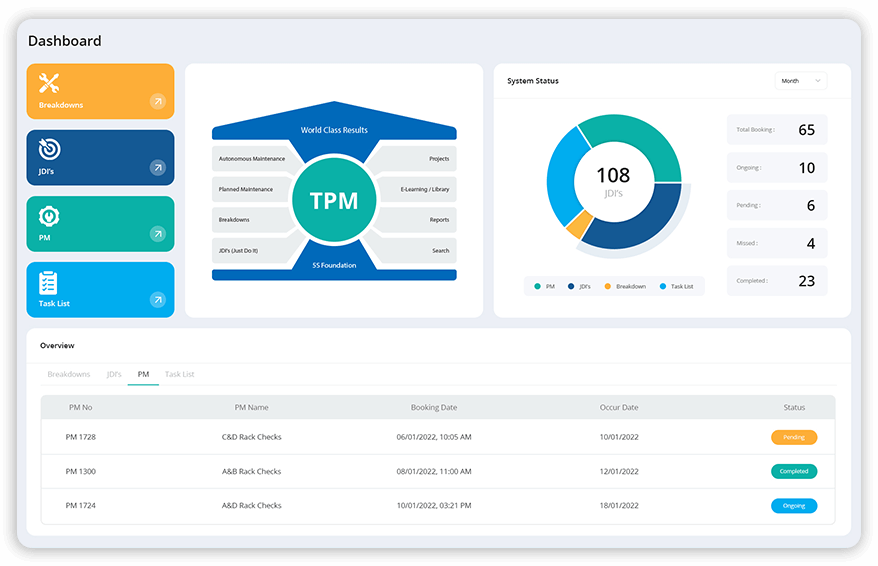Open the PM card arrow icon
Viewport: 878px width, 566px height.
point(157,234)
